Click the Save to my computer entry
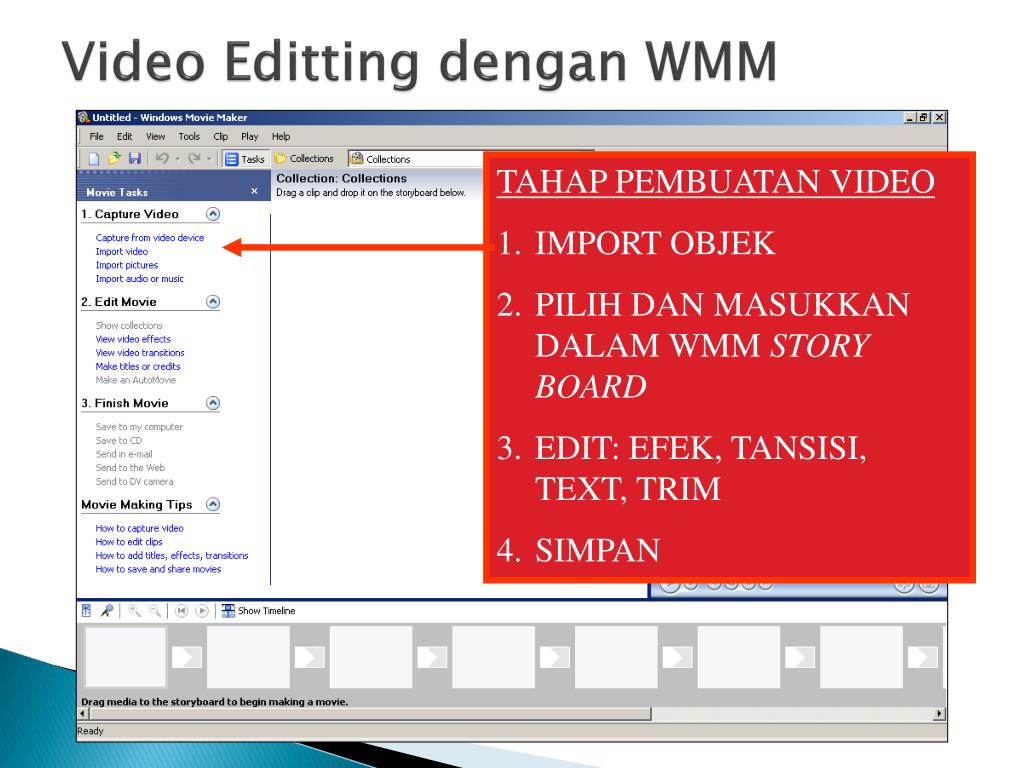Screen dimensions: 1024x768 (x=139, y=427)
